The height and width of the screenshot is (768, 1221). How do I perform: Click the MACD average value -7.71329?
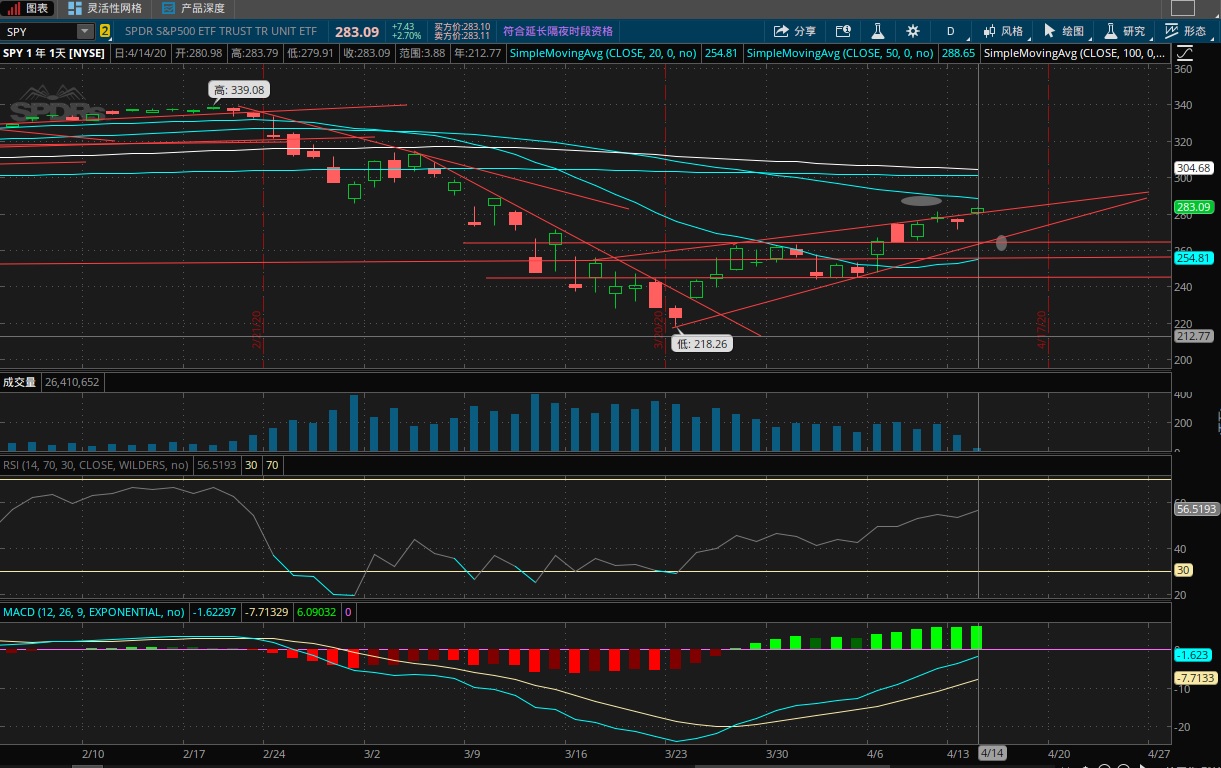[267, 612]
